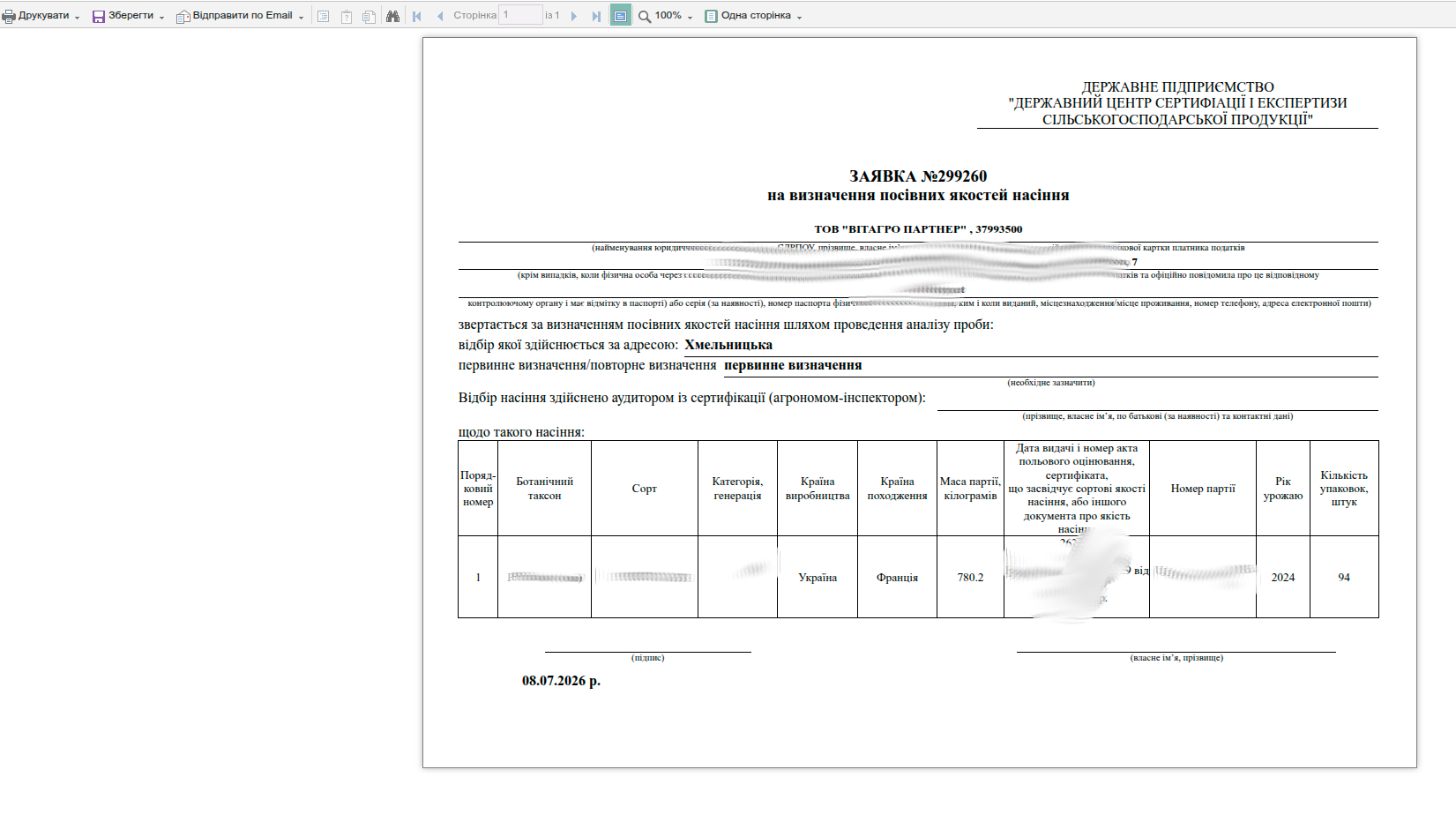Click the subtitle на визначення посівних якостей насіння

(x=918, y=196)
